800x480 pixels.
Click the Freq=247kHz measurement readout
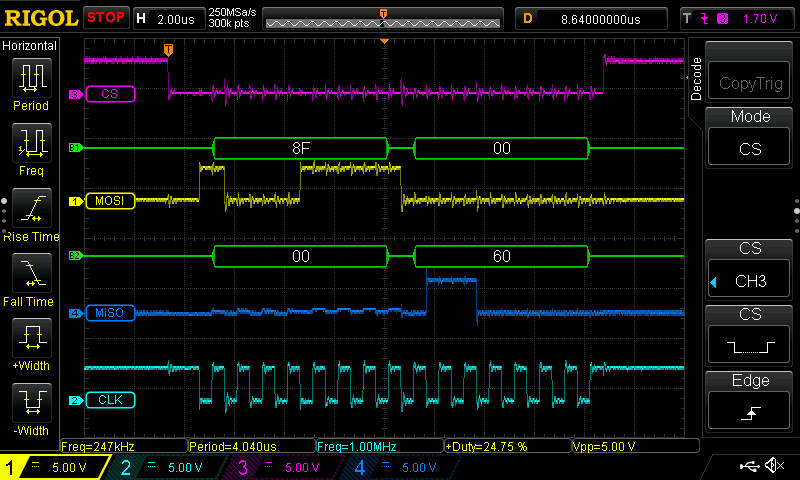pos(123,446)
